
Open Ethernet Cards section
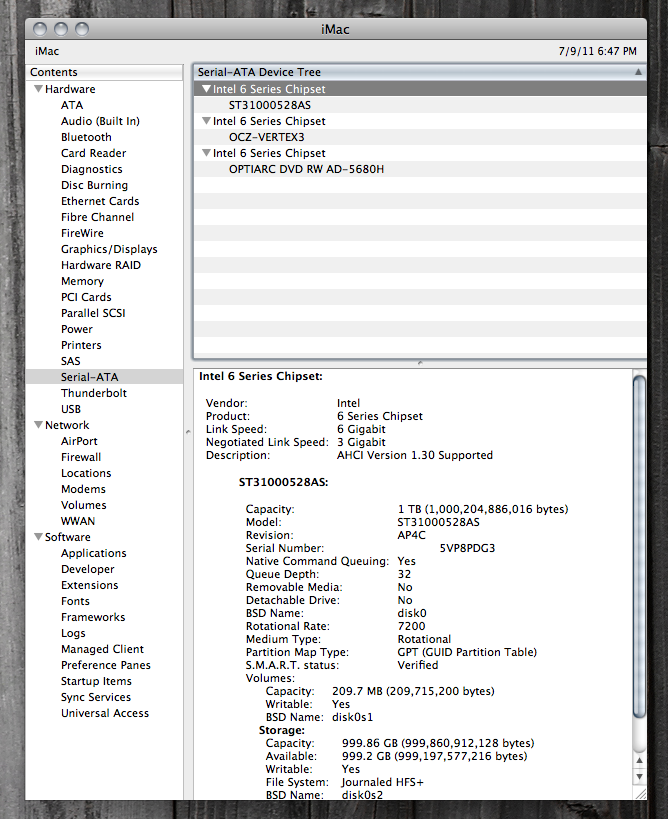coord(100,201)
